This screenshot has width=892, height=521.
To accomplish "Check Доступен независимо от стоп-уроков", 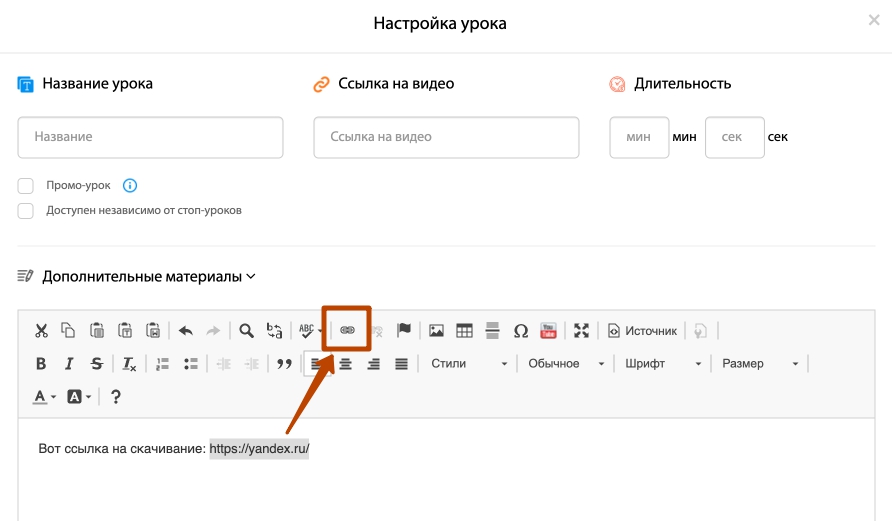I will click(26, 210).
